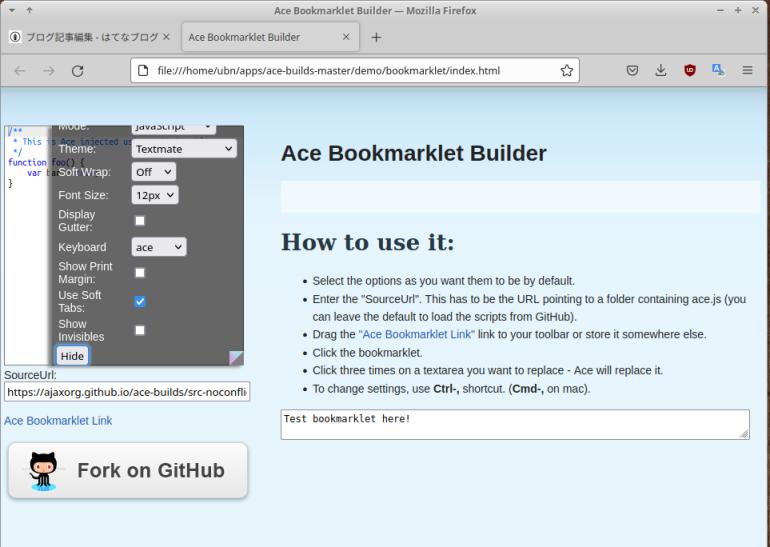Click the SourceUrl label

[x=30, y=375]
